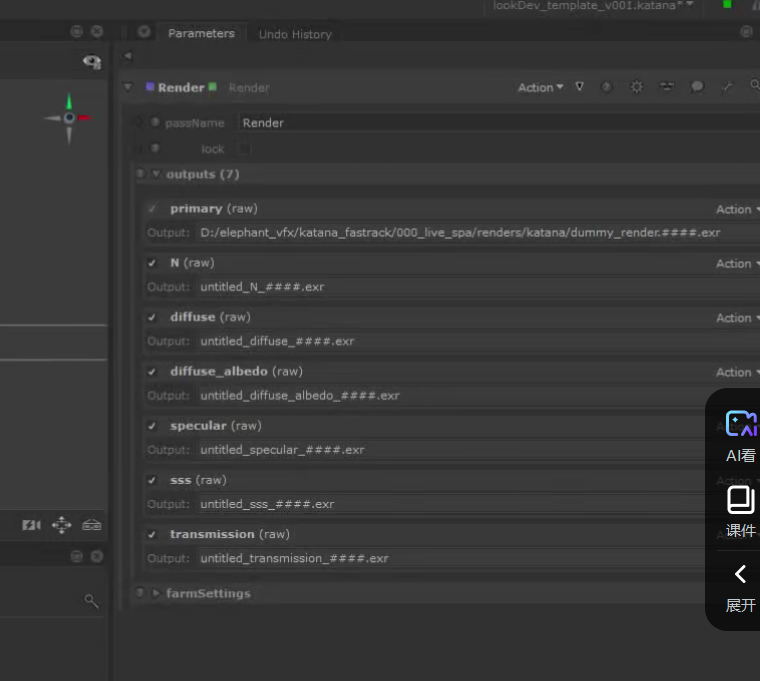Click the help question mark icon
The image size is (760, 681).
pos(606,87)
